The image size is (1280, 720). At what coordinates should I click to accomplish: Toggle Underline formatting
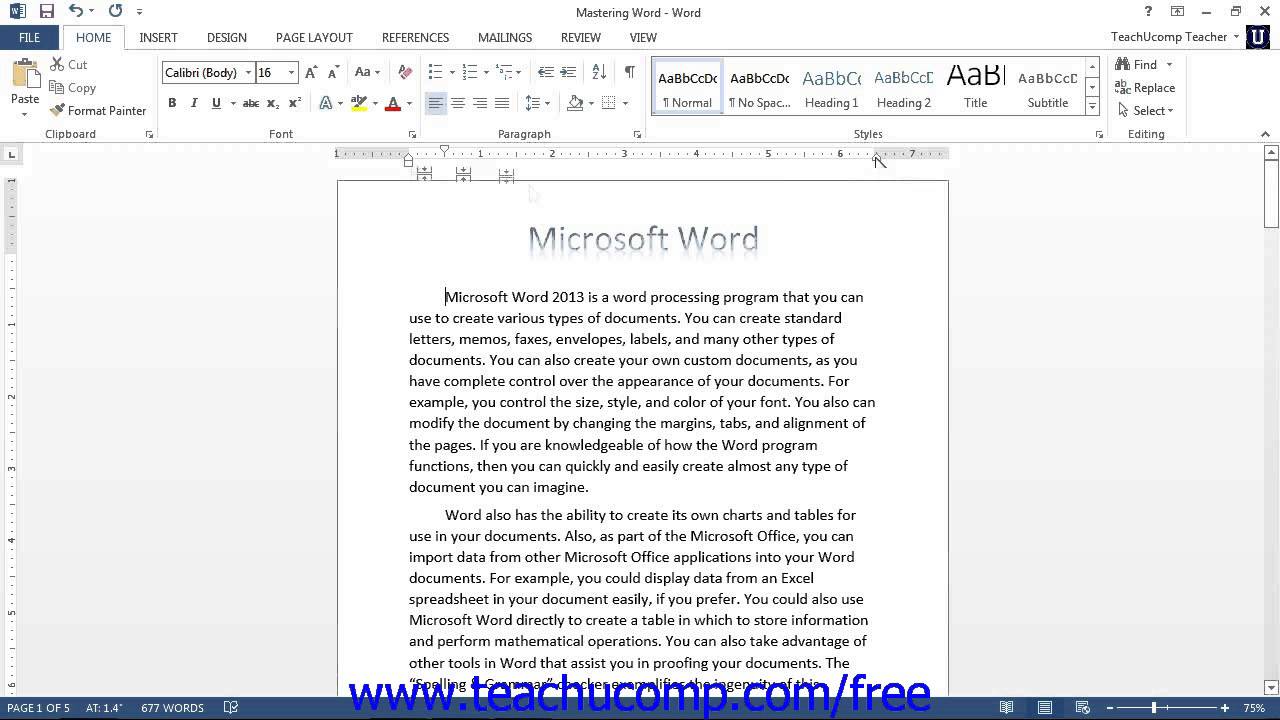click(x=216, y=103)
